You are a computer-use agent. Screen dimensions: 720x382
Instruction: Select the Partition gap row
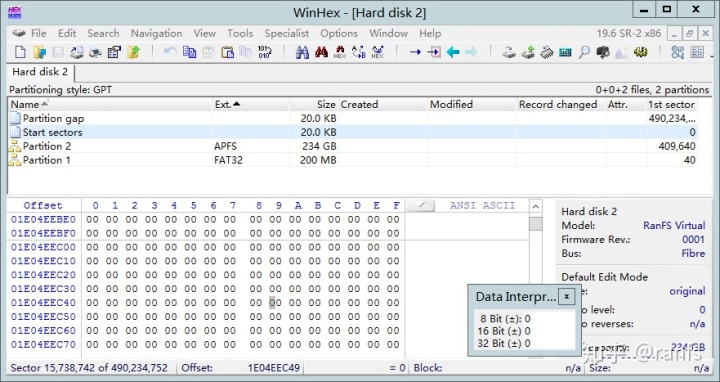353,118
